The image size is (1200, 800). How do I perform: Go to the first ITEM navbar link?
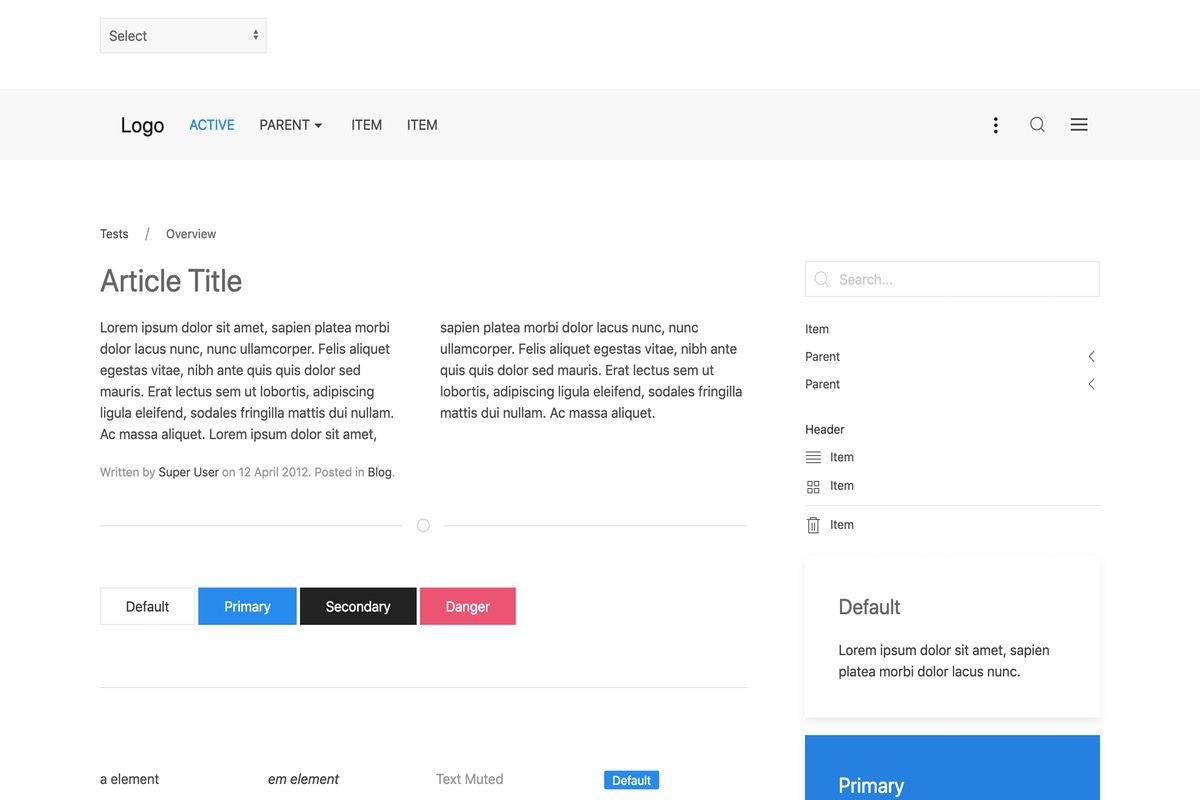[x=366, y=125]
